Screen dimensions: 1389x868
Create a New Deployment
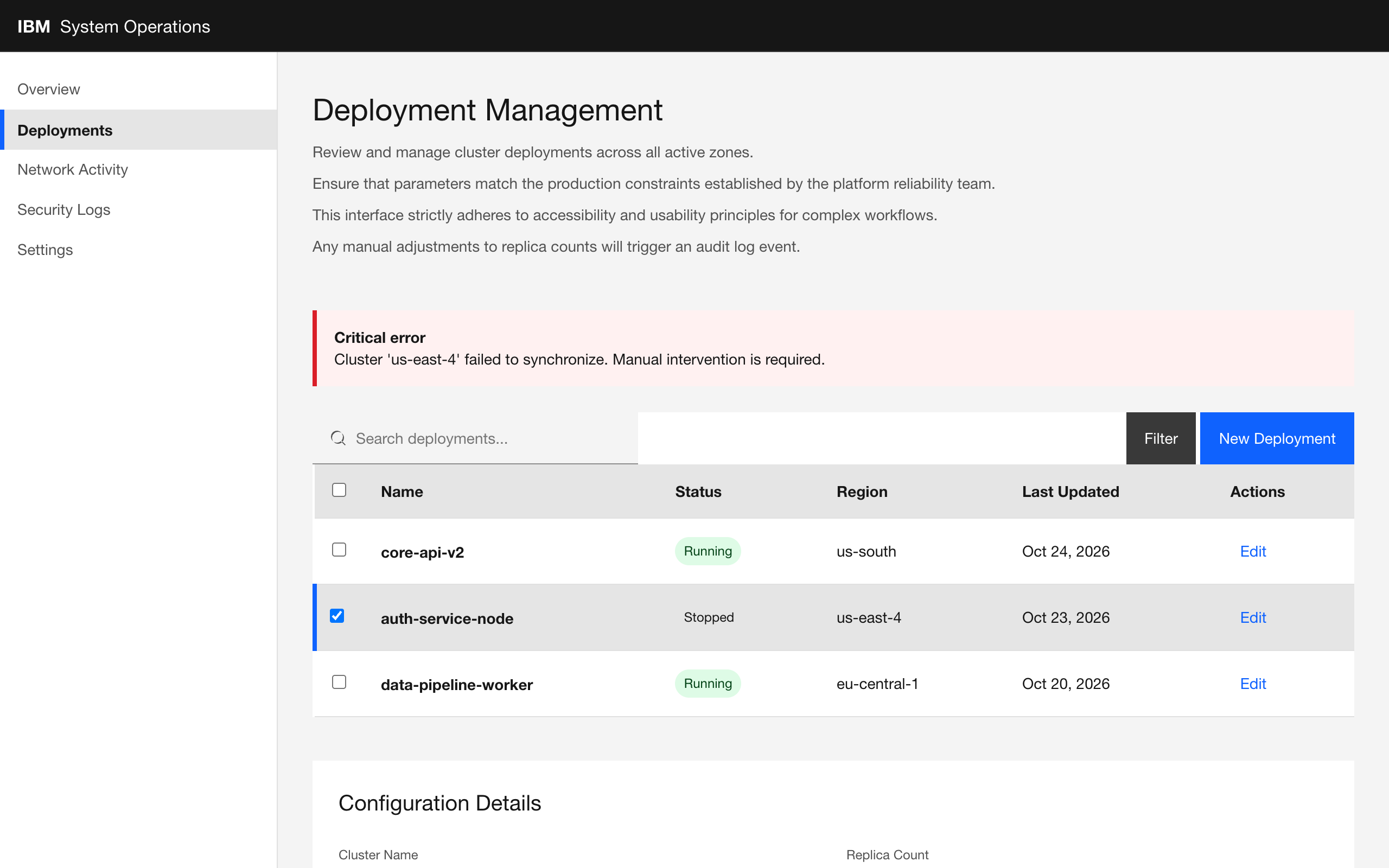point(1277,438)
